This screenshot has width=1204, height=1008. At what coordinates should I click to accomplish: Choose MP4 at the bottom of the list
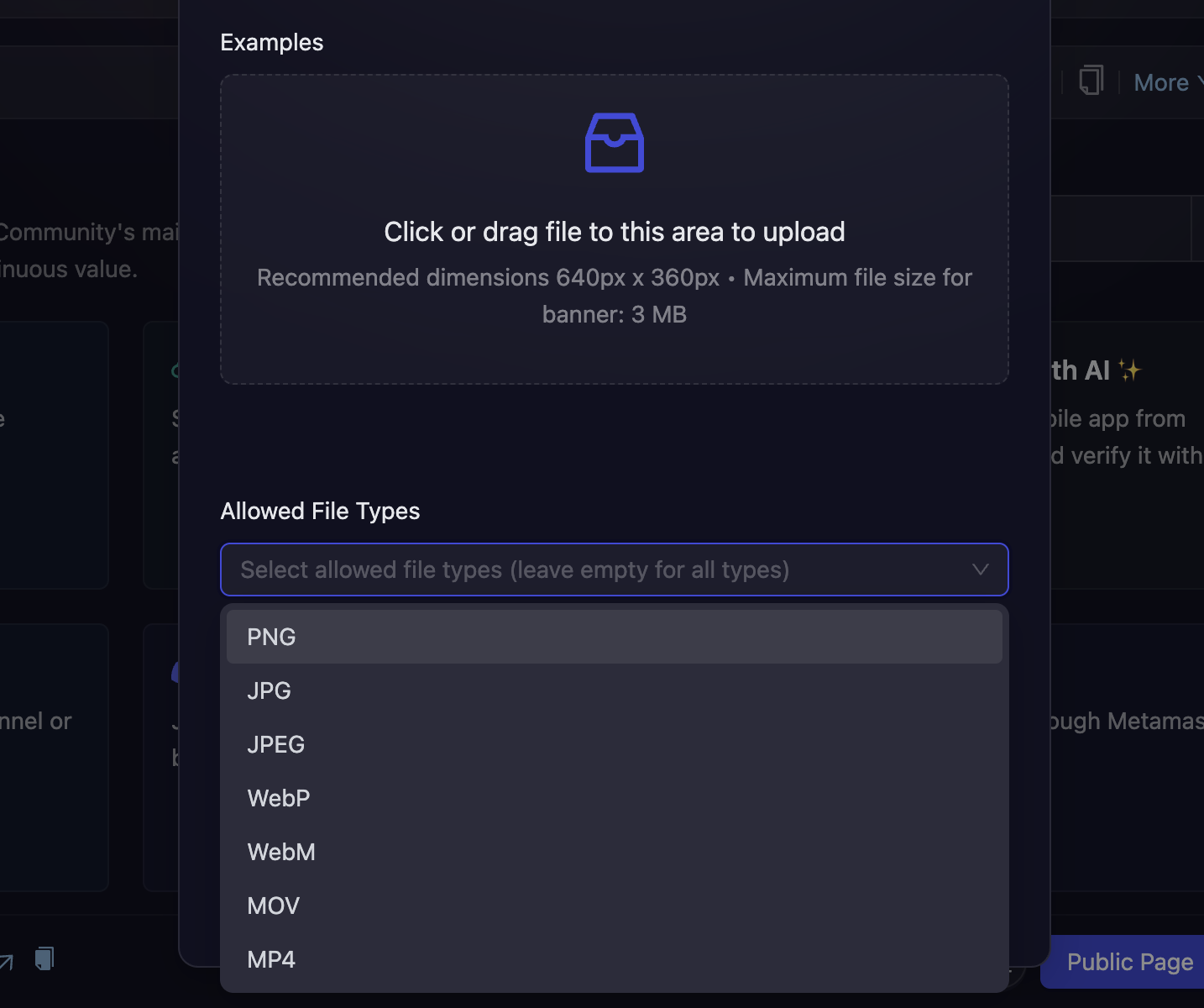[271, 958]
